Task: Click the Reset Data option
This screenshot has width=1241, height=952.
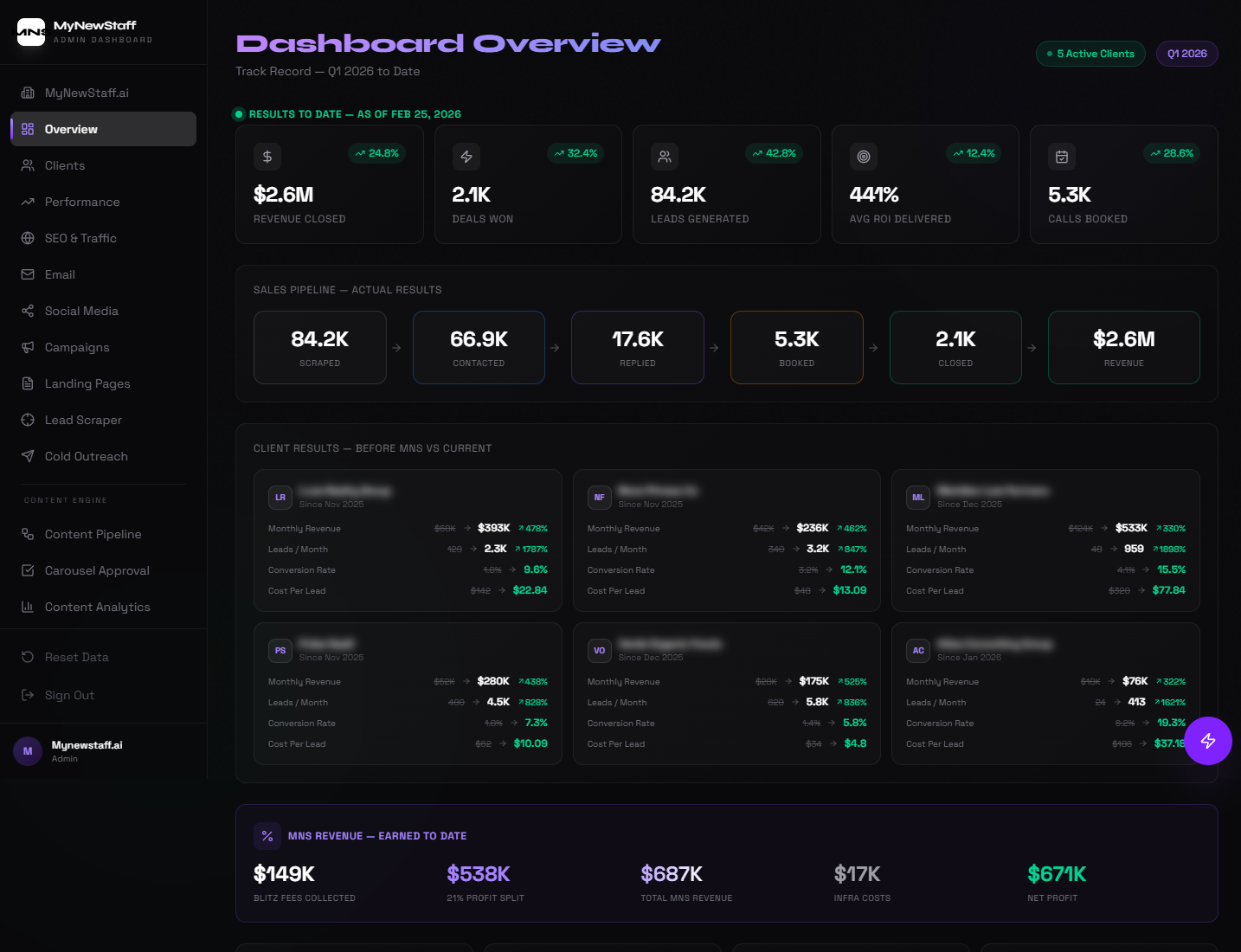Action: (x=76, y=657)
